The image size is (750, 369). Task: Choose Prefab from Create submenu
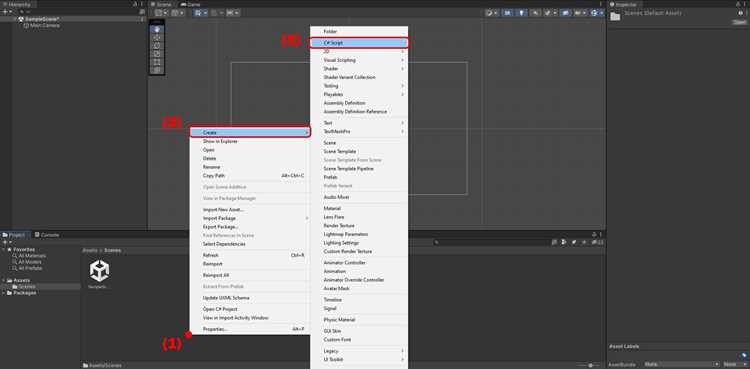[x=359, y=177]
